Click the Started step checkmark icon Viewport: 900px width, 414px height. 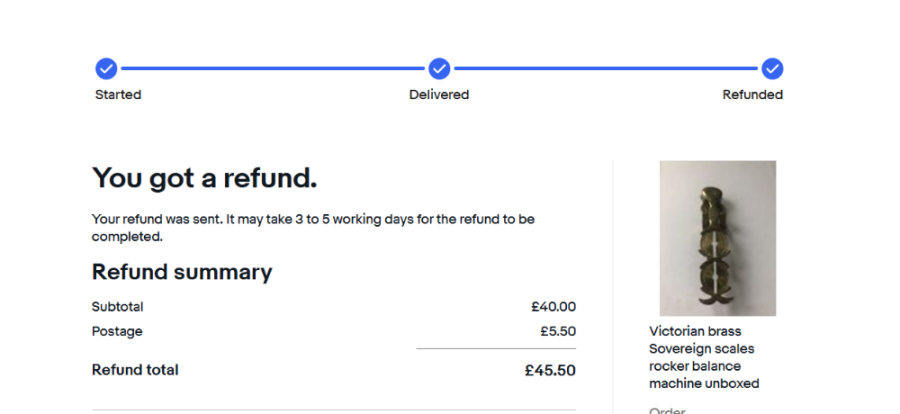pos(106,68)
